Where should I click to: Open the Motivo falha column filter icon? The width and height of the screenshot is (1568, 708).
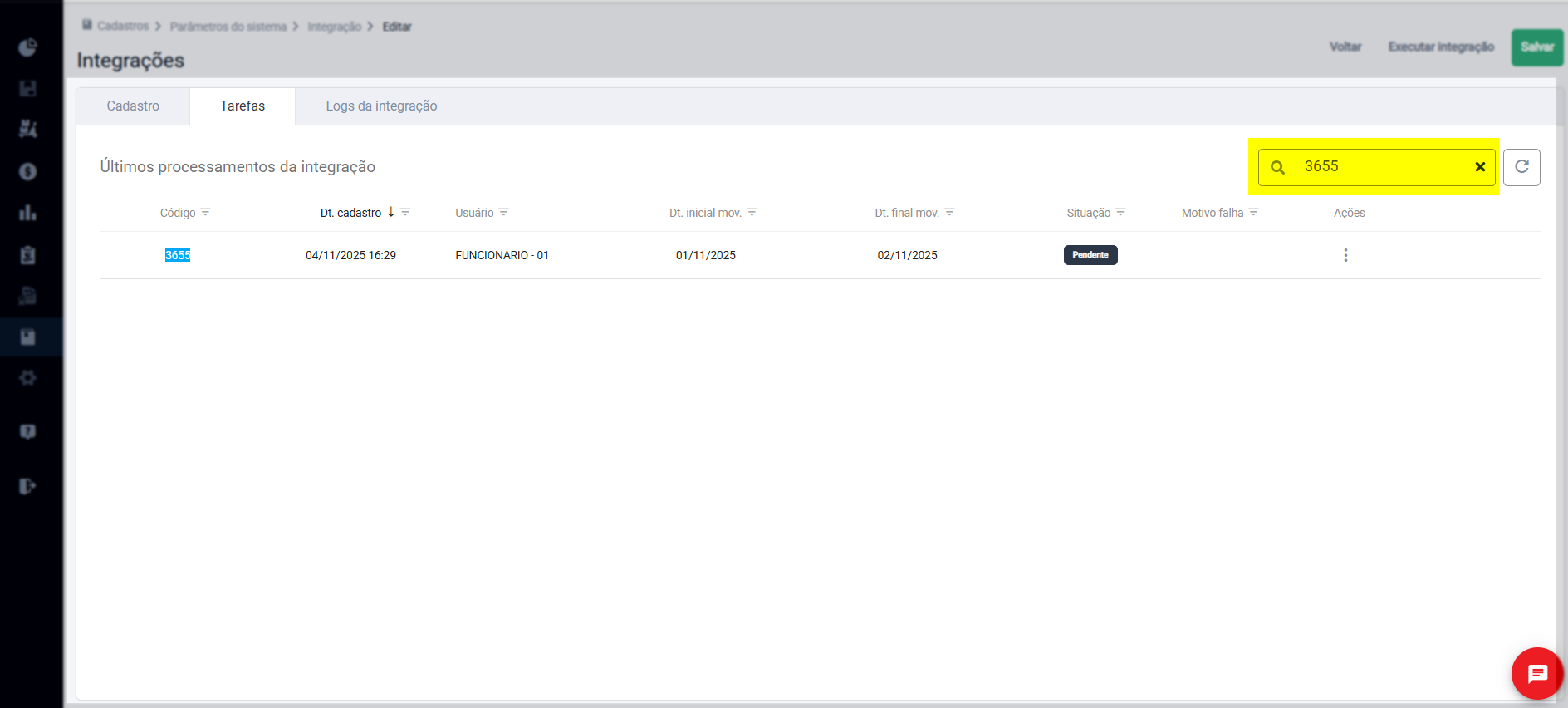(x=1253, y=213)
